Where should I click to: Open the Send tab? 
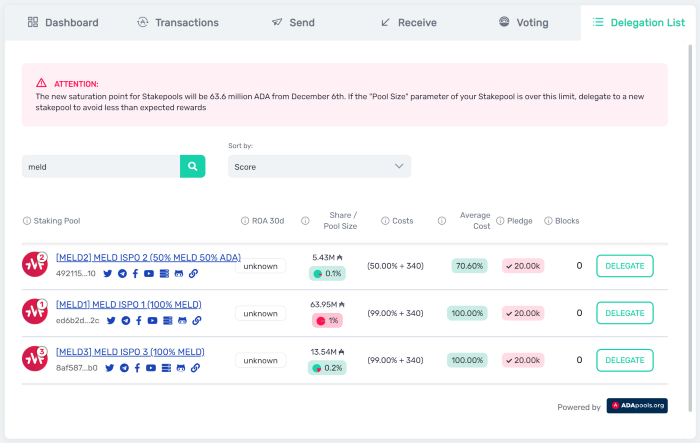pos(293,22)
